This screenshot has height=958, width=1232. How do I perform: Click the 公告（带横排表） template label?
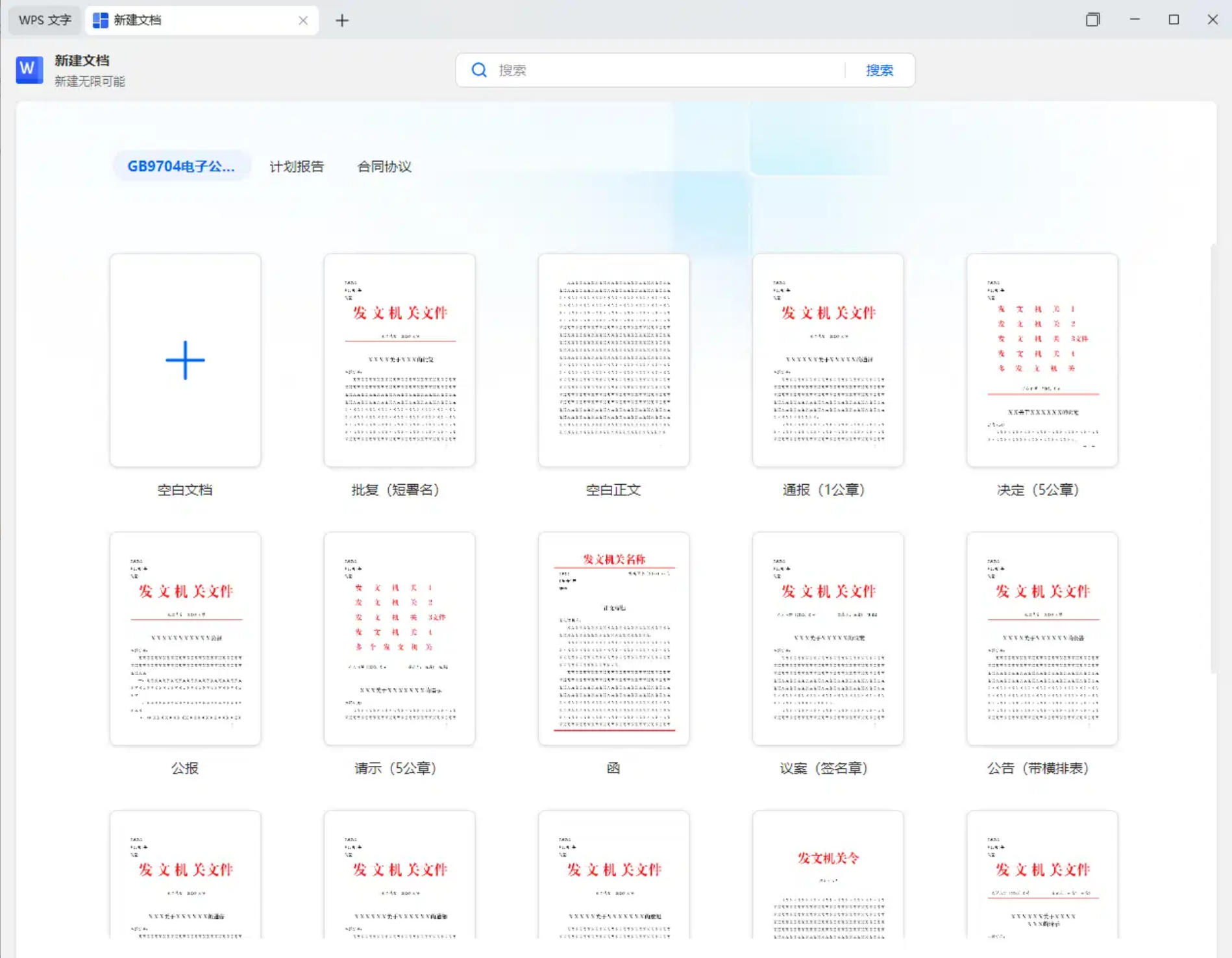click(x=1037, y=768)
